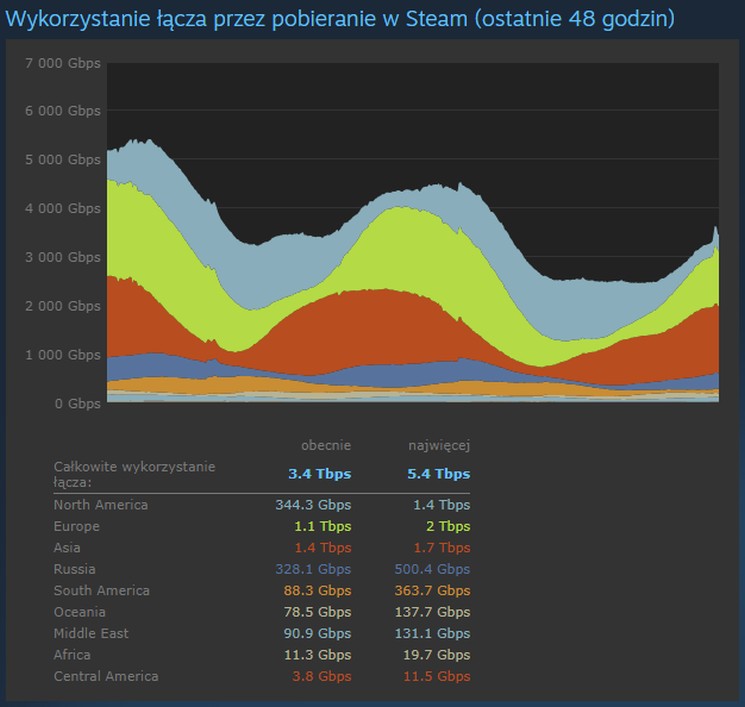Click the South America legend label
Viewport: 745px width, 707px height.
(101, 590)
